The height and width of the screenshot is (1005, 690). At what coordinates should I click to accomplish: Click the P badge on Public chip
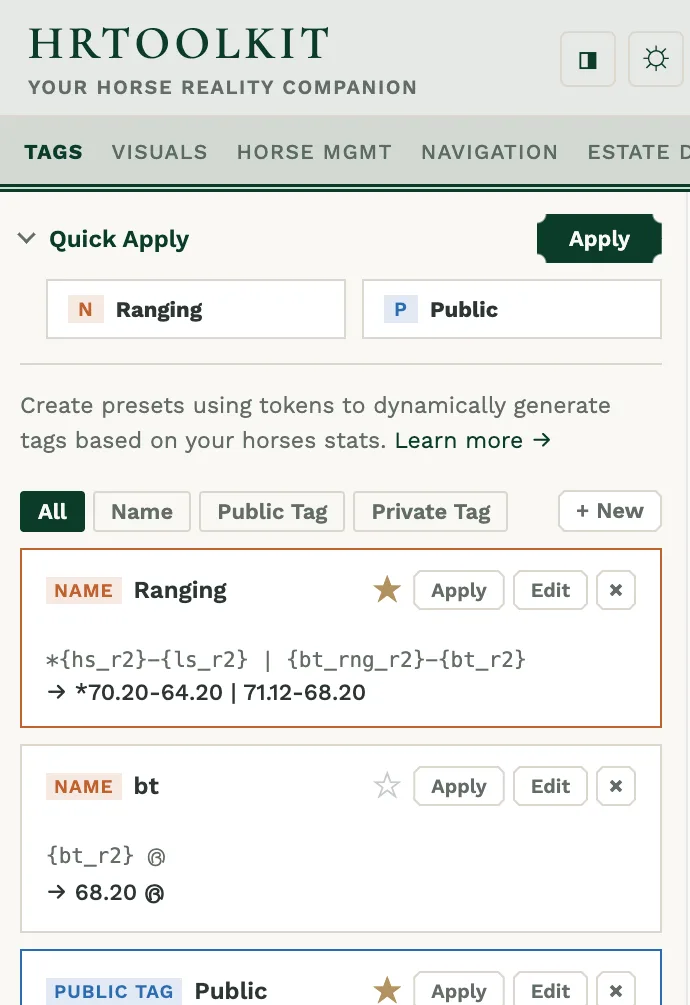coord(400,310)
